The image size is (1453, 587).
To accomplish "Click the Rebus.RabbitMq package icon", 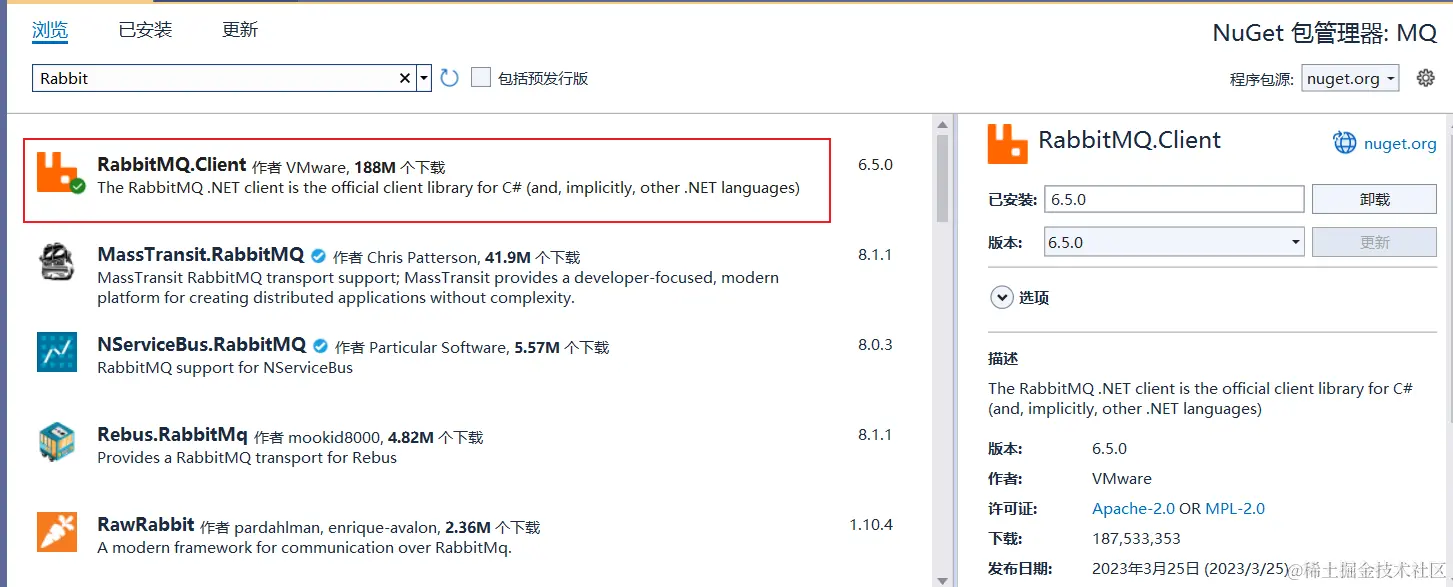I will point(56,442).
